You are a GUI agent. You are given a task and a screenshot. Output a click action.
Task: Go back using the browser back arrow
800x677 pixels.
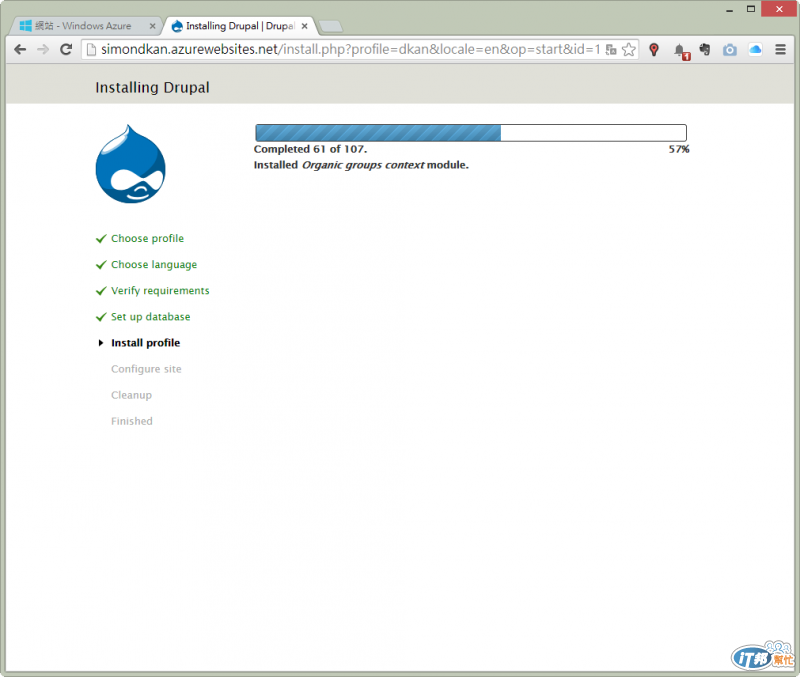pos(20,49)
